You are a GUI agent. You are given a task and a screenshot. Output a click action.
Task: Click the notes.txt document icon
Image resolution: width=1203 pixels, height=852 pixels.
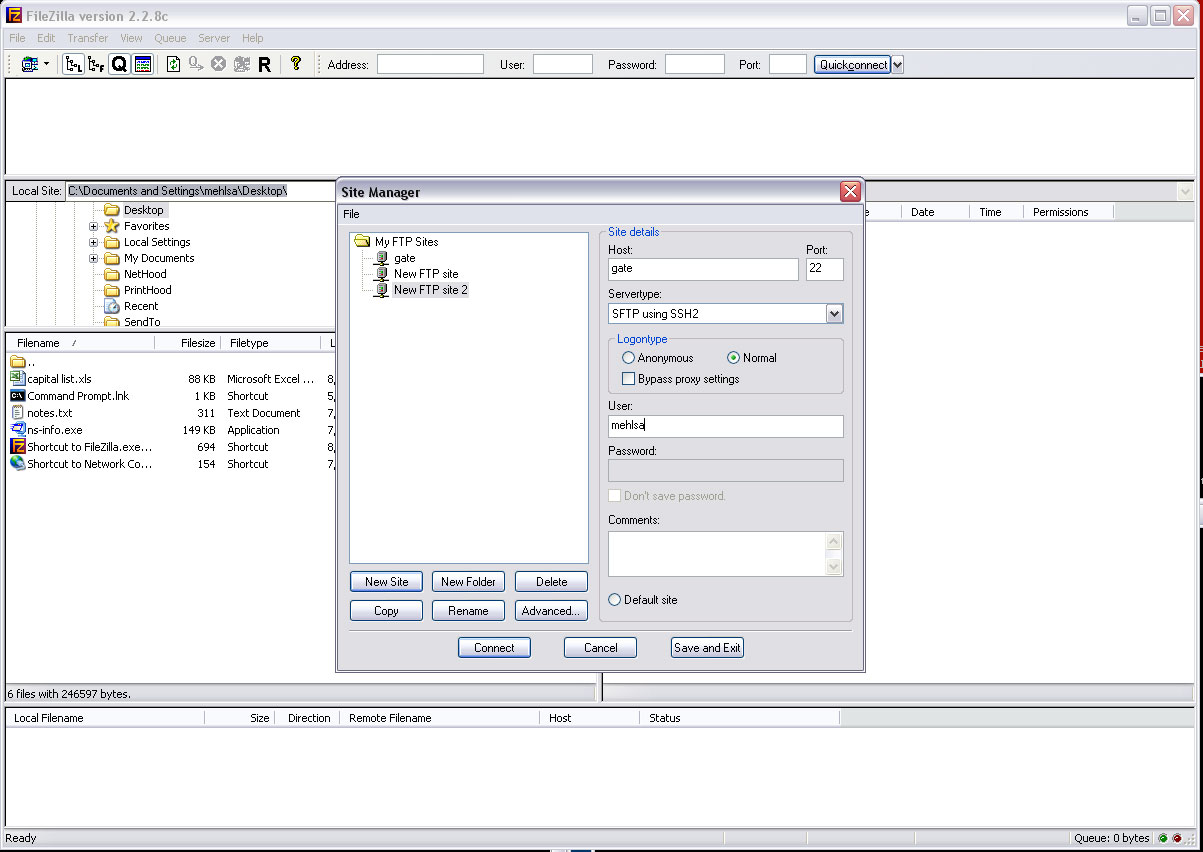pos(17,413)
